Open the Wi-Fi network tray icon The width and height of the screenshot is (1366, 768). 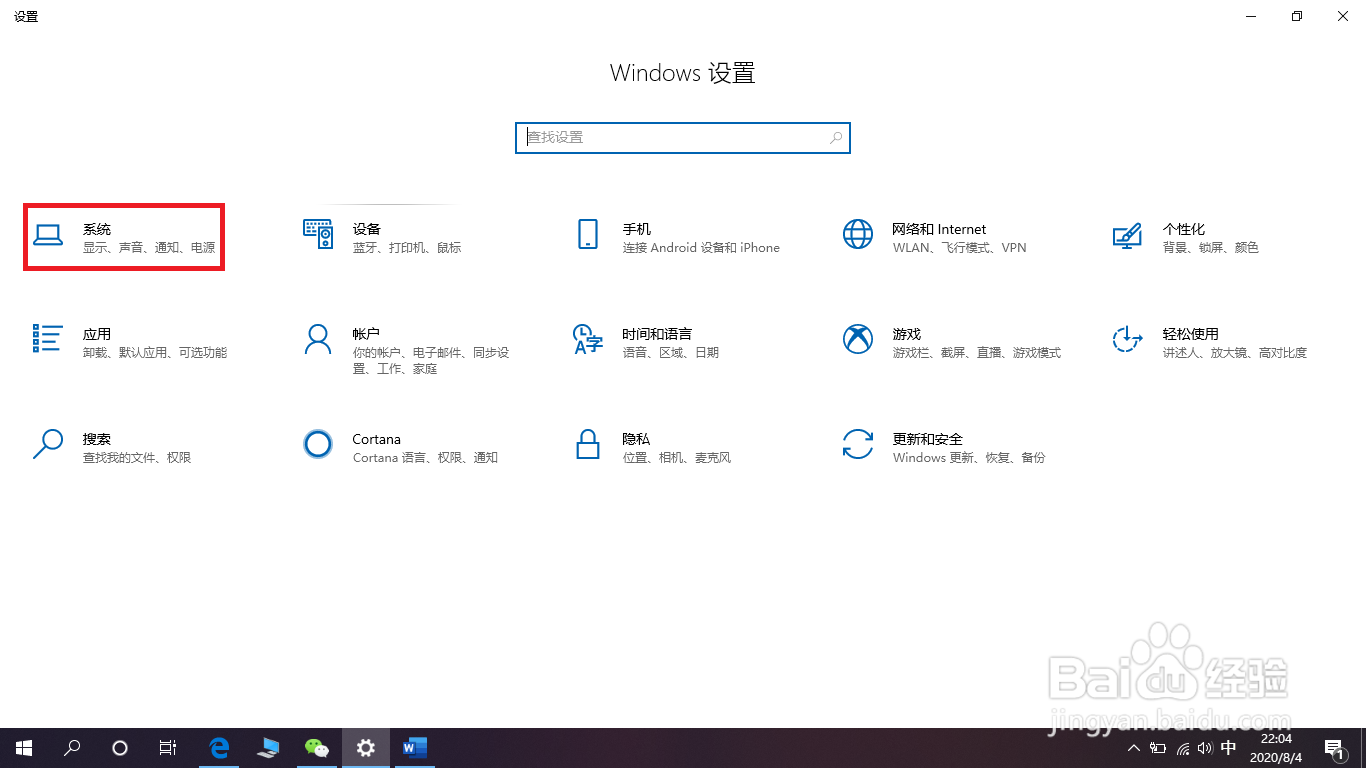tap(1183, 748)
